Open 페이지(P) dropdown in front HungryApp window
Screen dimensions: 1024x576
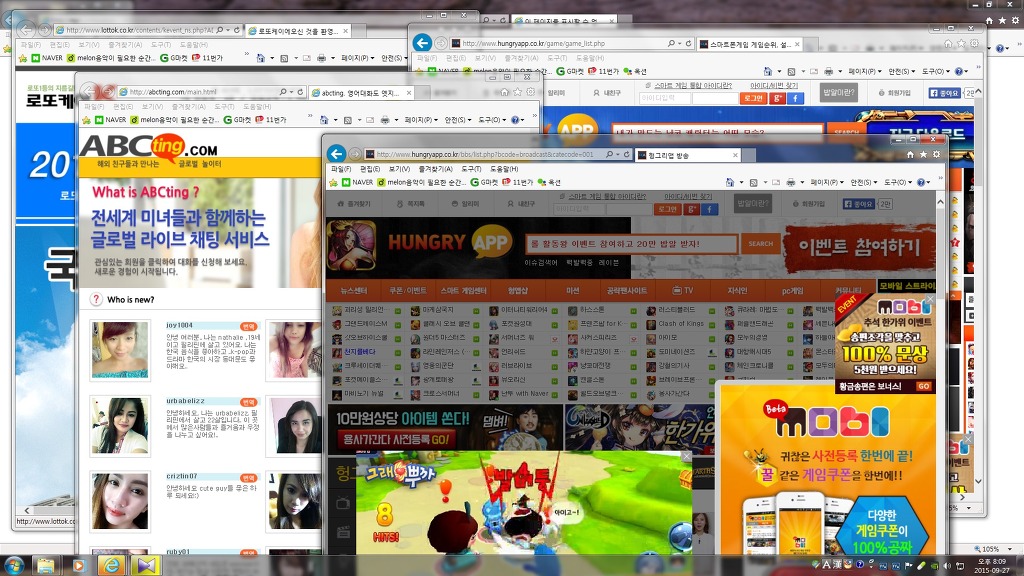click(x=826, y=182)
